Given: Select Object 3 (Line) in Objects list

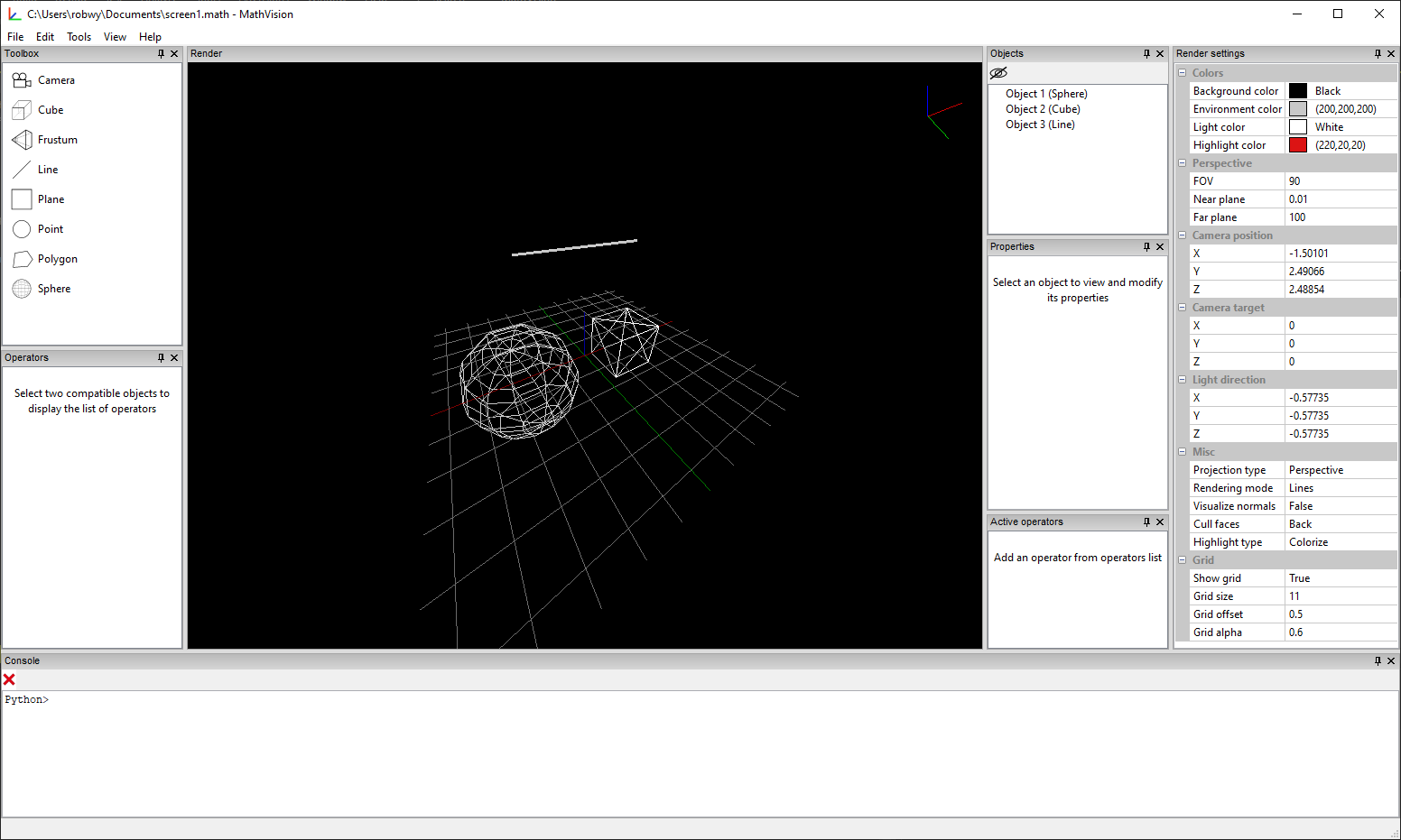Looking at the screenshot, I should point(1039,124).
